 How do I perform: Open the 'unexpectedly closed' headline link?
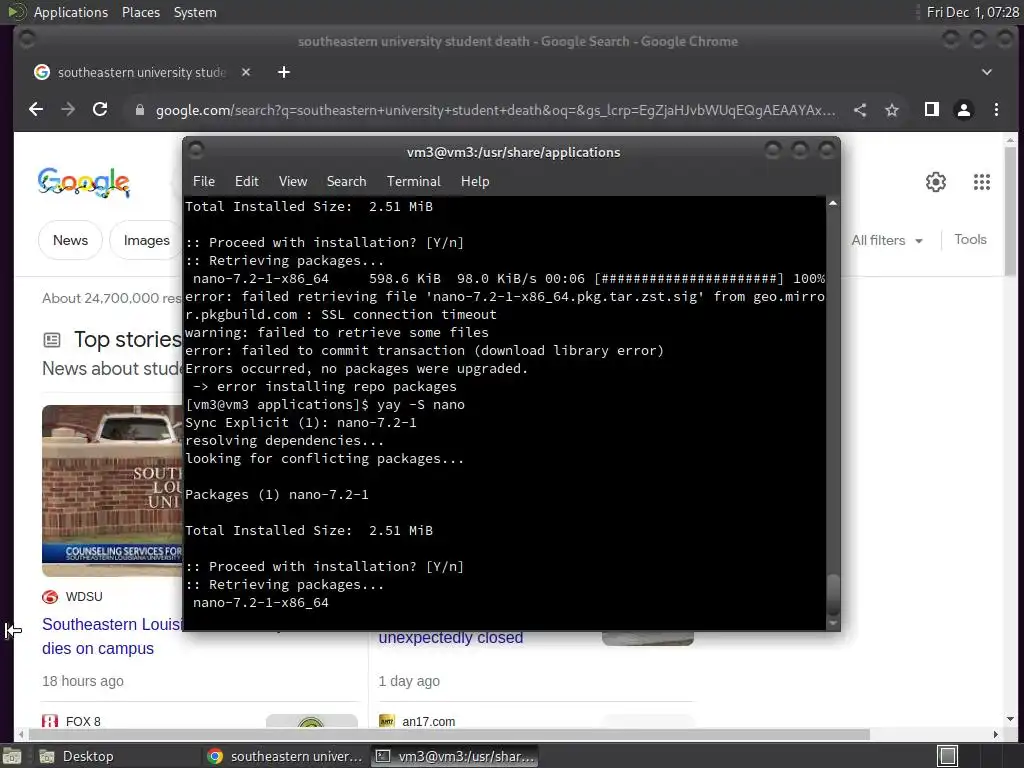[451, 638]
